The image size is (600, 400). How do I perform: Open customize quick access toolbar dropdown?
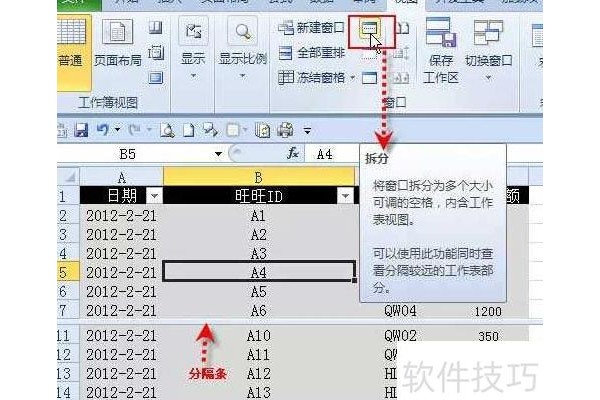tap(307, 131)
